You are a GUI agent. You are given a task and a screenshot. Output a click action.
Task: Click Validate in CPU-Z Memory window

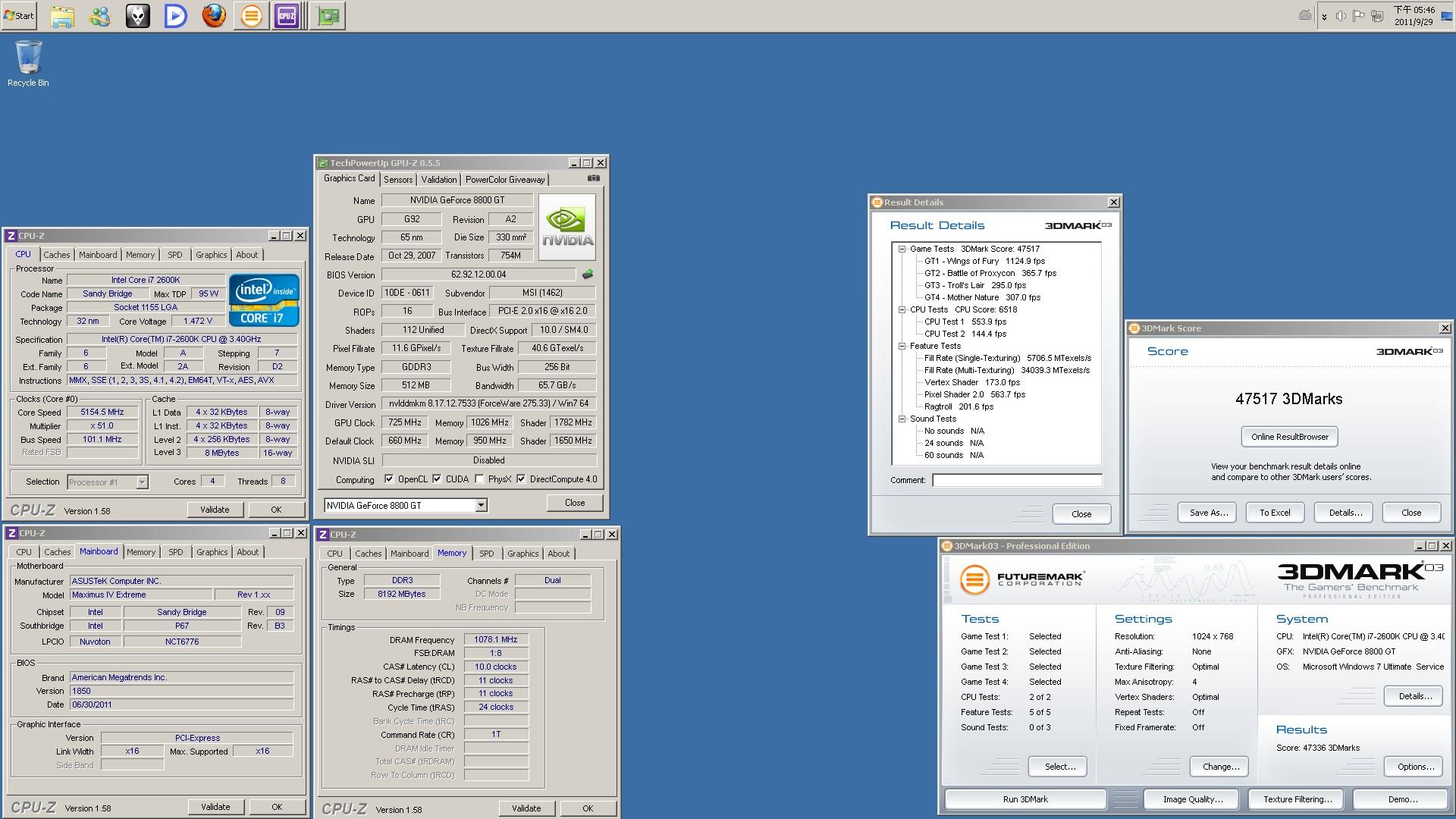pyautogui.click(x=526, y=808)
